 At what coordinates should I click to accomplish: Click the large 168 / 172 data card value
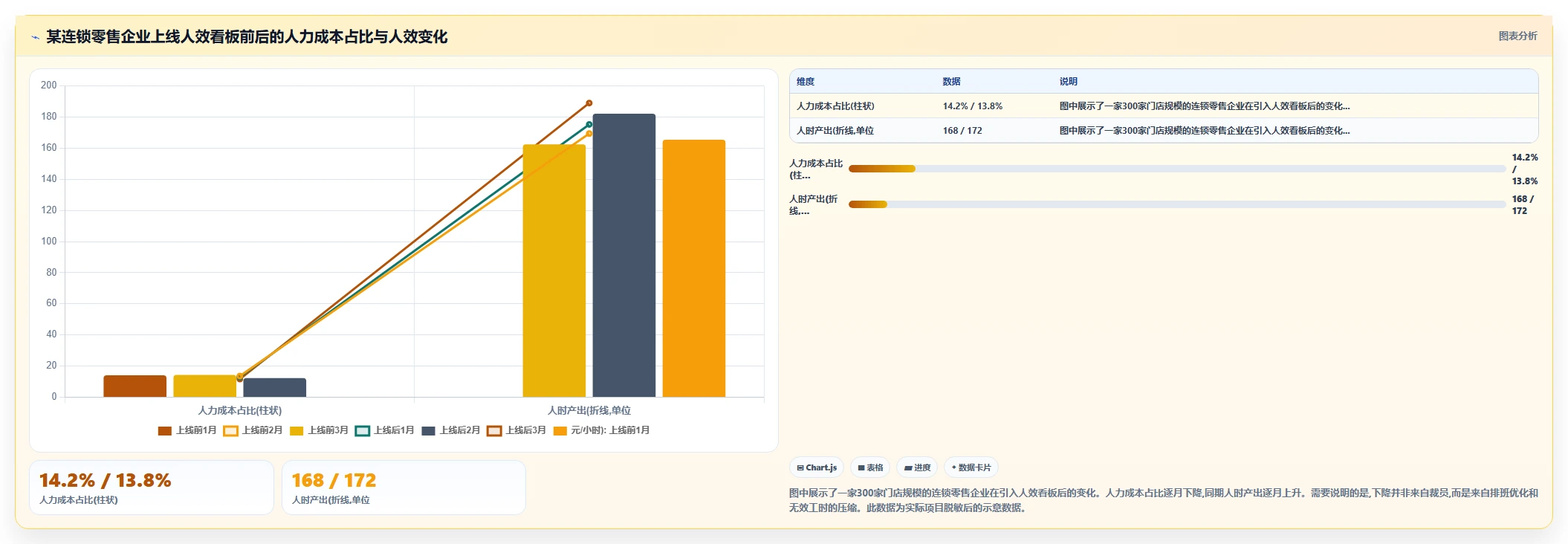tap(334, 481)
